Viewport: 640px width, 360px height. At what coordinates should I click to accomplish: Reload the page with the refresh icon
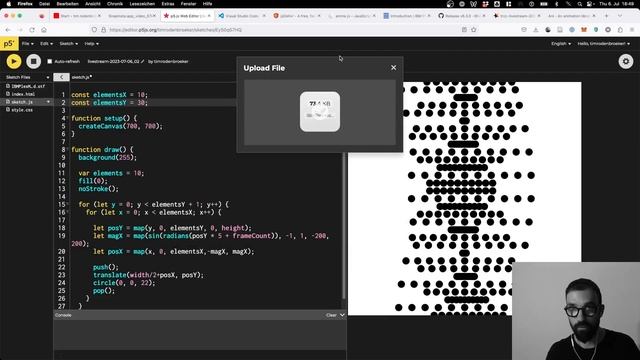point(32,30)
